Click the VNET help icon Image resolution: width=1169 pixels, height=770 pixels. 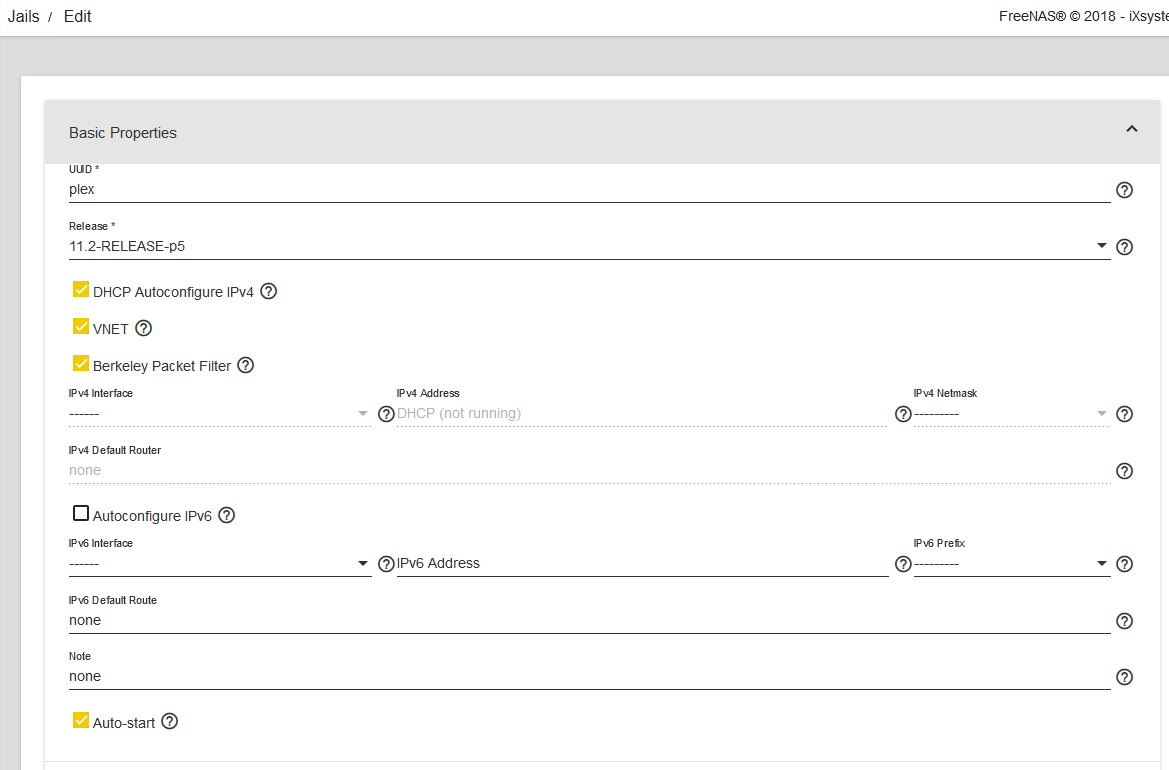pyautogui.click(x=143, y=328)
